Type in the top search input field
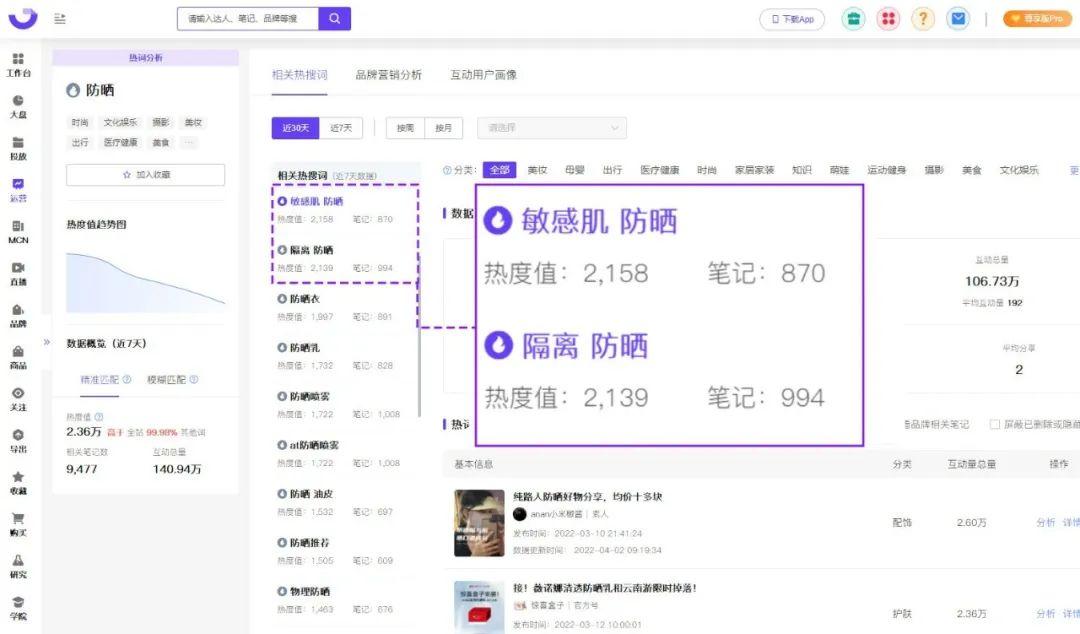This screenshot has width=1080, height=634. 247,19
